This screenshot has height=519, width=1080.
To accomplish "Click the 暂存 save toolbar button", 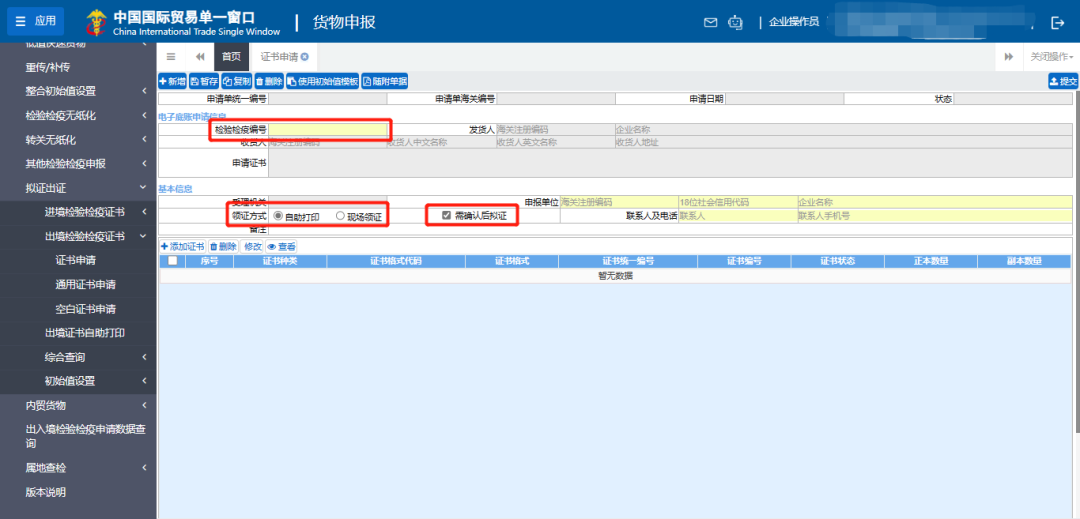I will pos(205,81).
